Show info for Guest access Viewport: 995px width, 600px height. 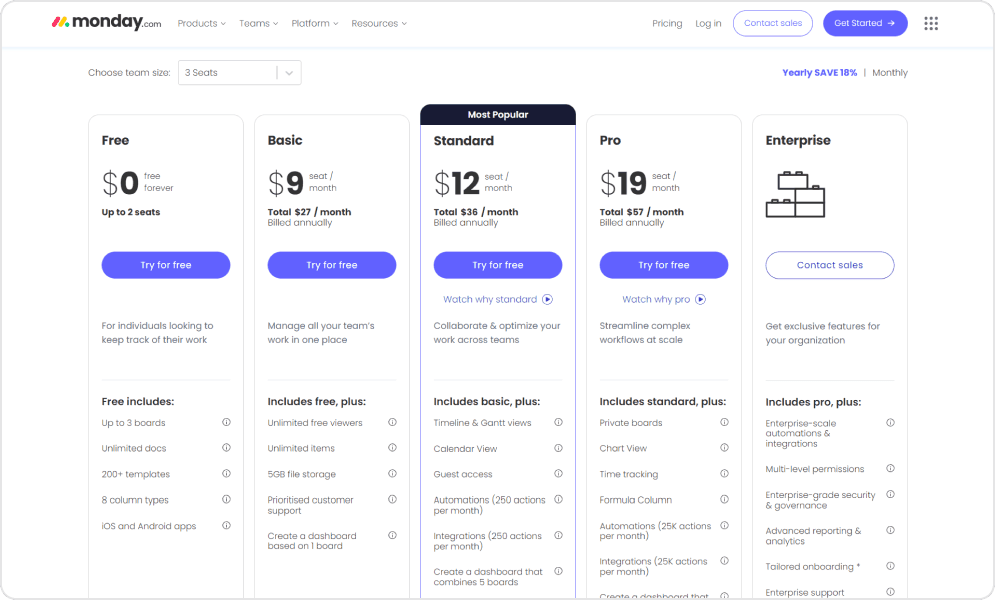tap(558, 474)
